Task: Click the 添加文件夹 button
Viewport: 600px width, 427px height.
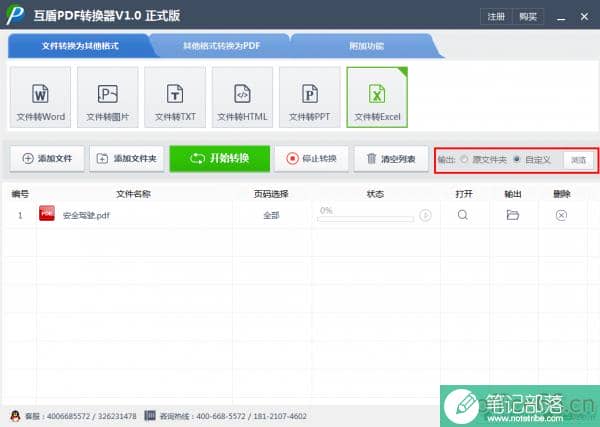Action: [x=127, y=158]
